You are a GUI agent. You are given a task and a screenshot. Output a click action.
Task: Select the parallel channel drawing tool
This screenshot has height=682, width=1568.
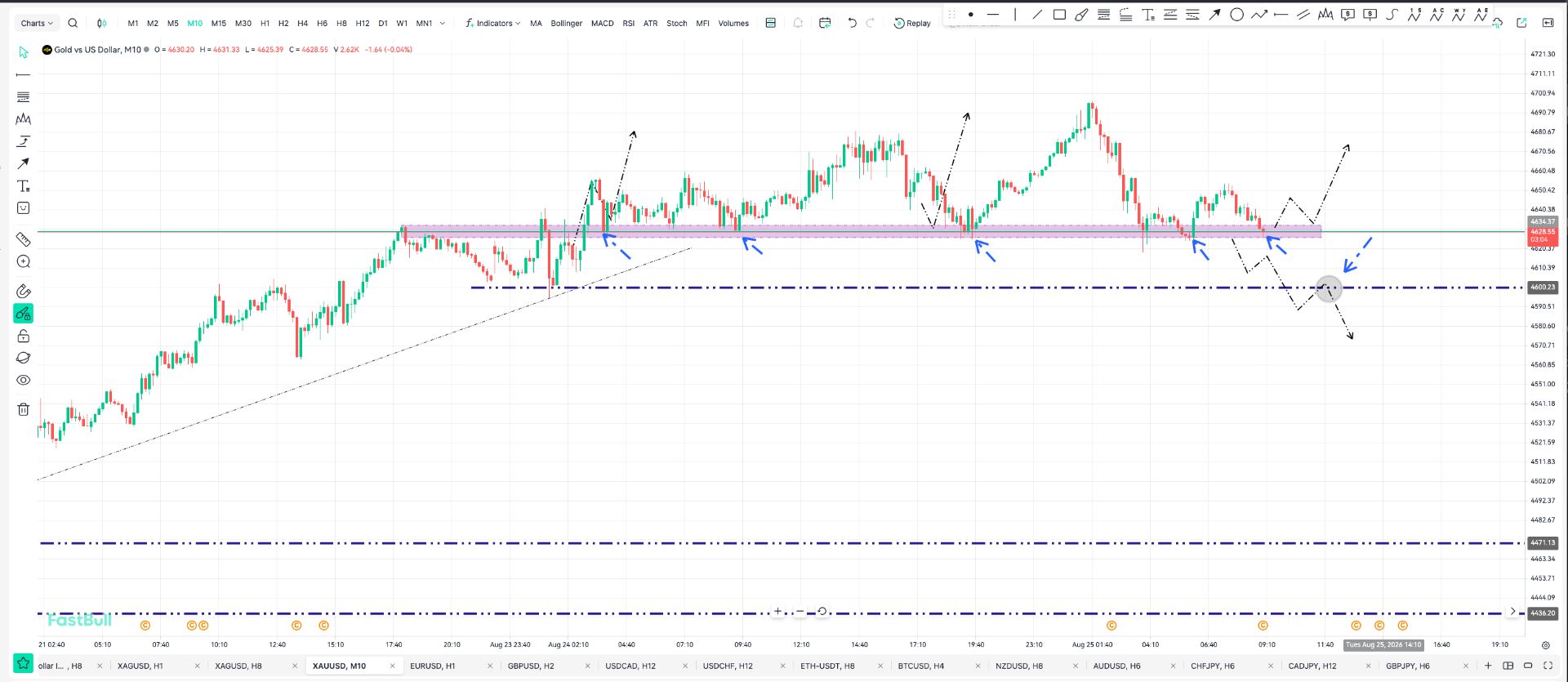tap(1303, 14)
